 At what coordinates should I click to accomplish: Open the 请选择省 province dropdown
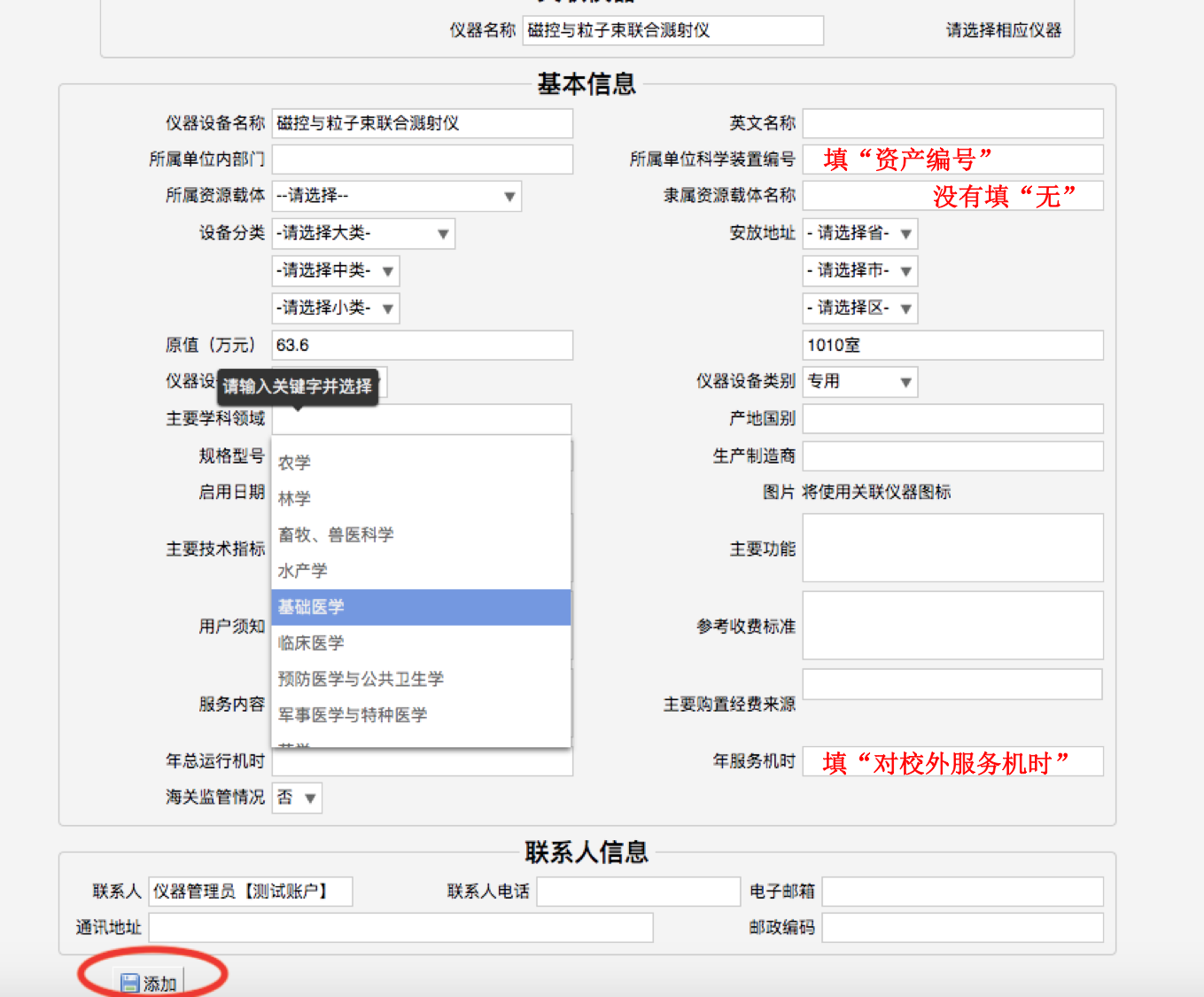pyautogui.click(x=859, y=233)
